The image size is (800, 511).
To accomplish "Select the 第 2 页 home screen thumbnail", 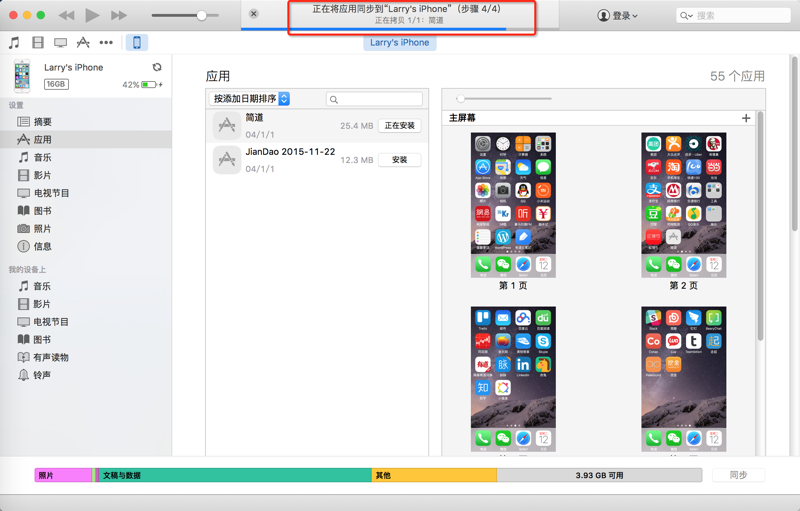I will 684,205.
